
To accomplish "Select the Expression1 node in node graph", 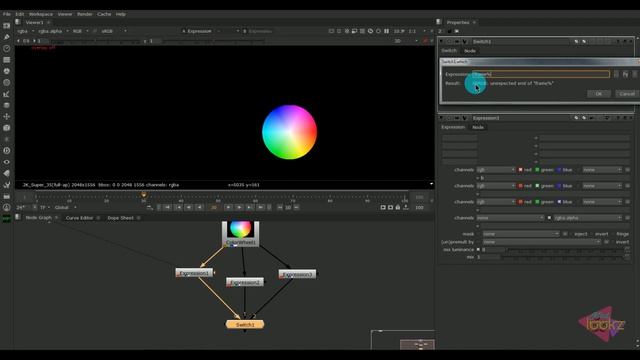I will click(x=194, y=273).
